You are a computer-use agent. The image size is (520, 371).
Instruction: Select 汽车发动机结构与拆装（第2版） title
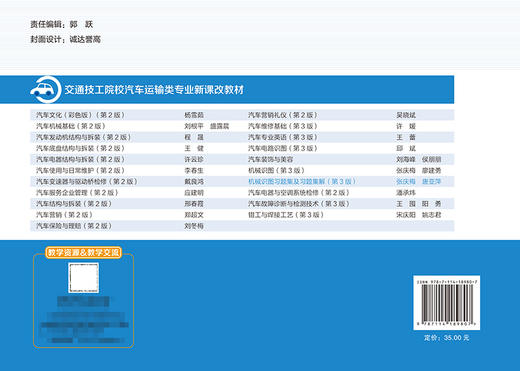pos(84,137)
